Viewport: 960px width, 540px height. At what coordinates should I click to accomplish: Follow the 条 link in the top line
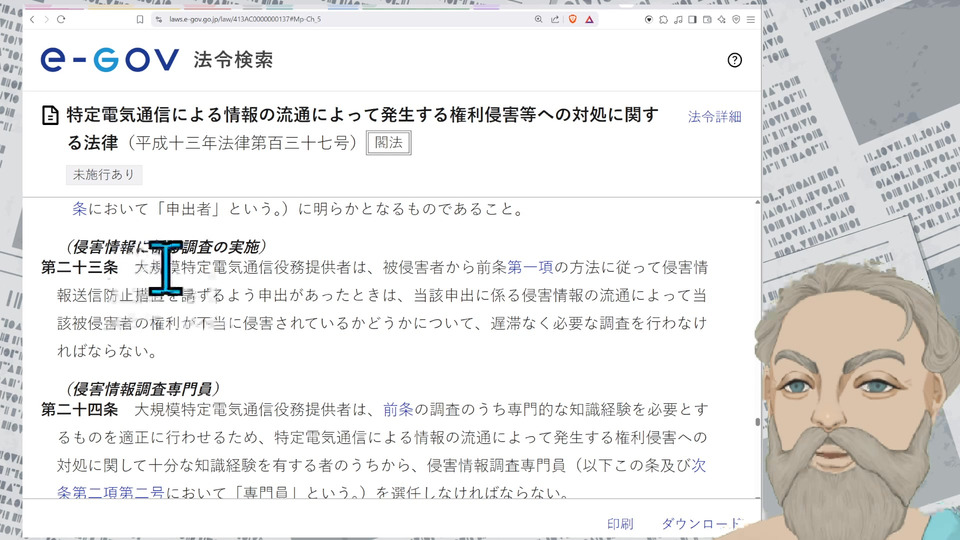click(x=80, y=209)
